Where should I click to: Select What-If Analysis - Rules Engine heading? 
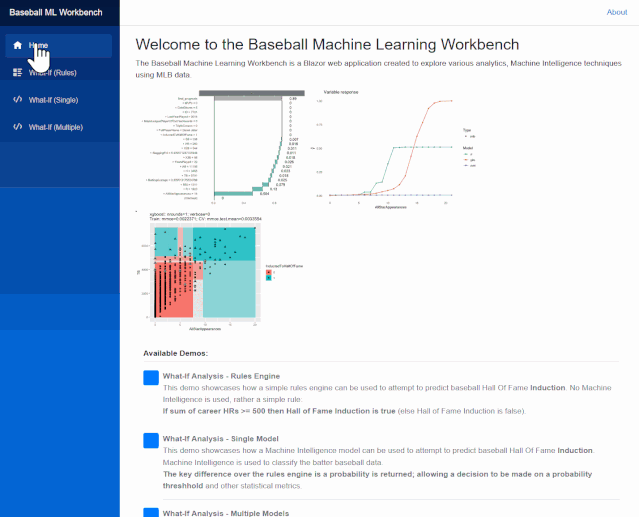tap(221, 376)
